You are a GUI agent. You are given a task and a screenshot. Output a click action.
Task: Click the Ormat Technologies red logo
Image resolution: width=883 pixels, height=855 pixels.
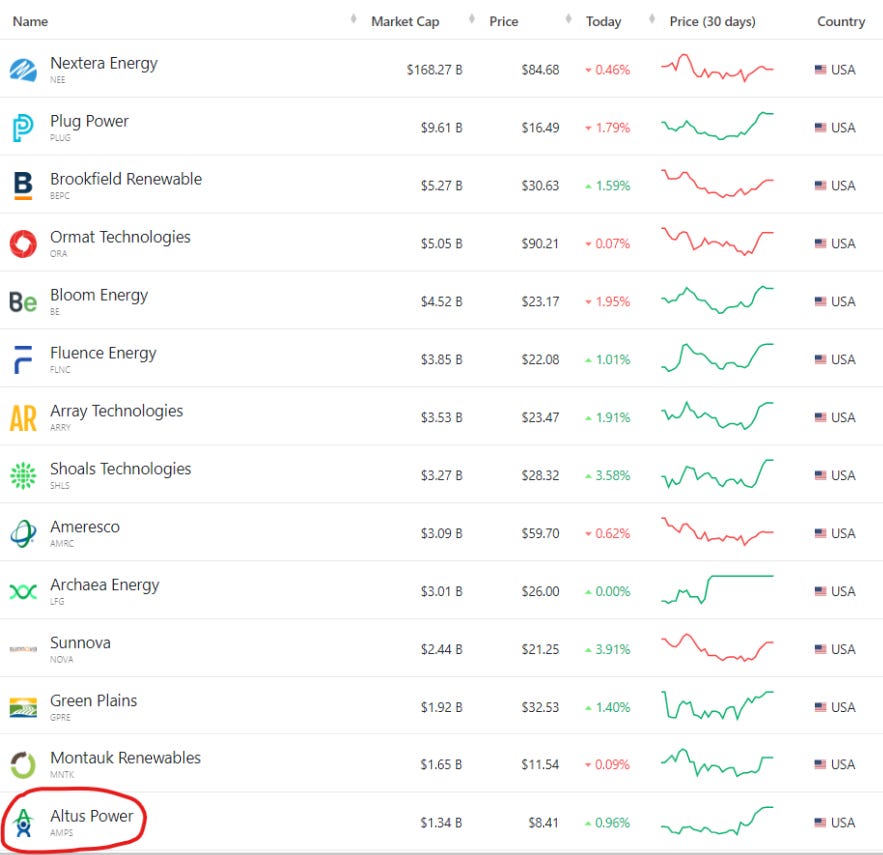coord(23,244)
